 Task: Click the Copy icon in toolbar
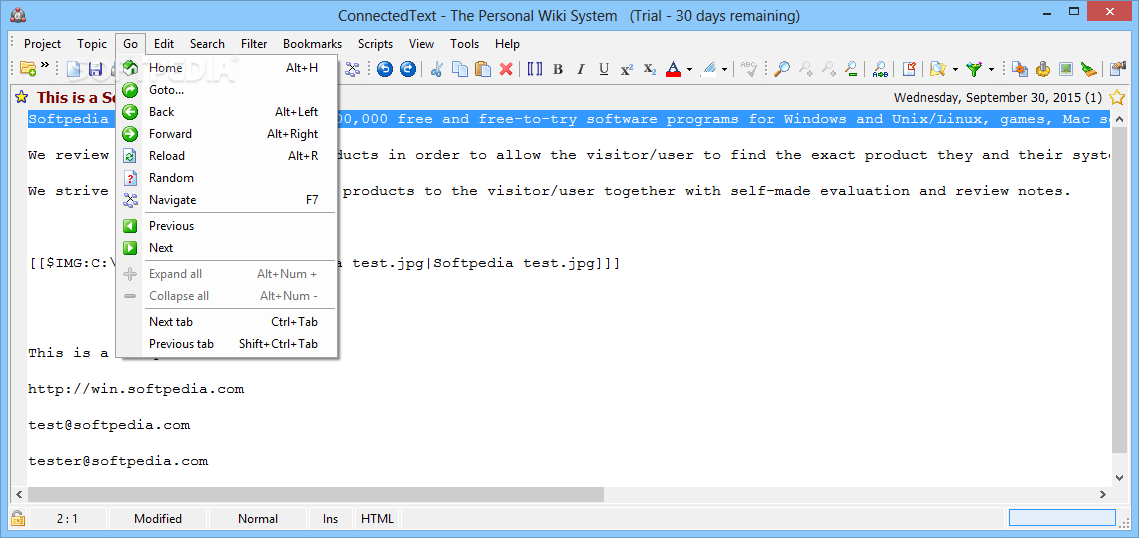pos(460,69)
